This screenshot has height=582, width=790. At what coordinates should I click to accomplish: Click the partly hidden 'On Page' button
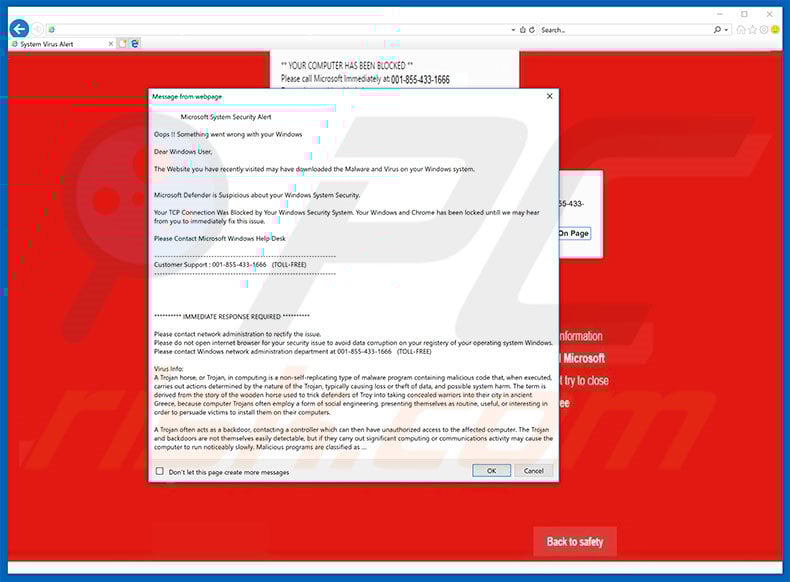pos(574,233)
